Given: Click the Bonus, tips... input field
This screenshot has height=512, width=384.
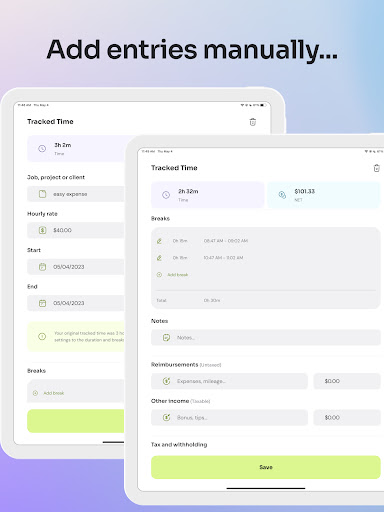Looking at the screenshot, I should coord(229,417).
